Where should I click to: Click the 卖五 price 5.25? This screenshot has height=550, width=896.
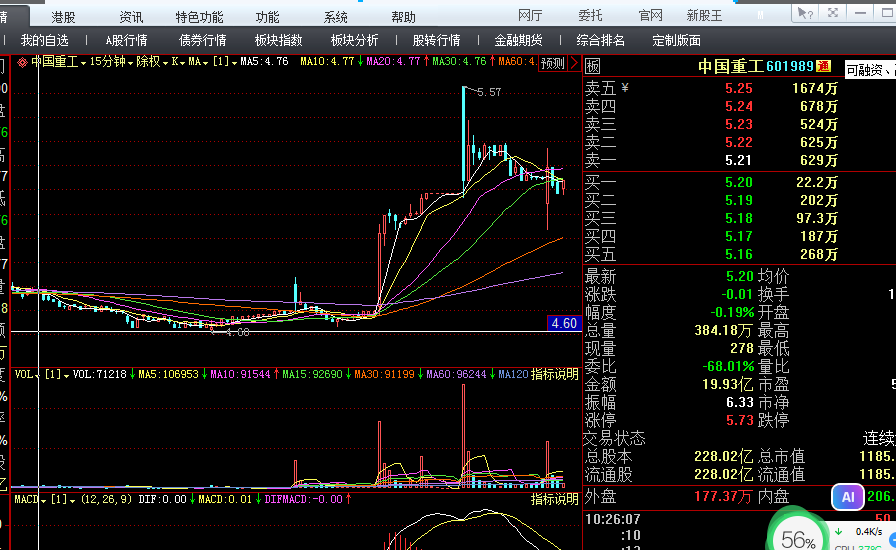coord(739,89)
